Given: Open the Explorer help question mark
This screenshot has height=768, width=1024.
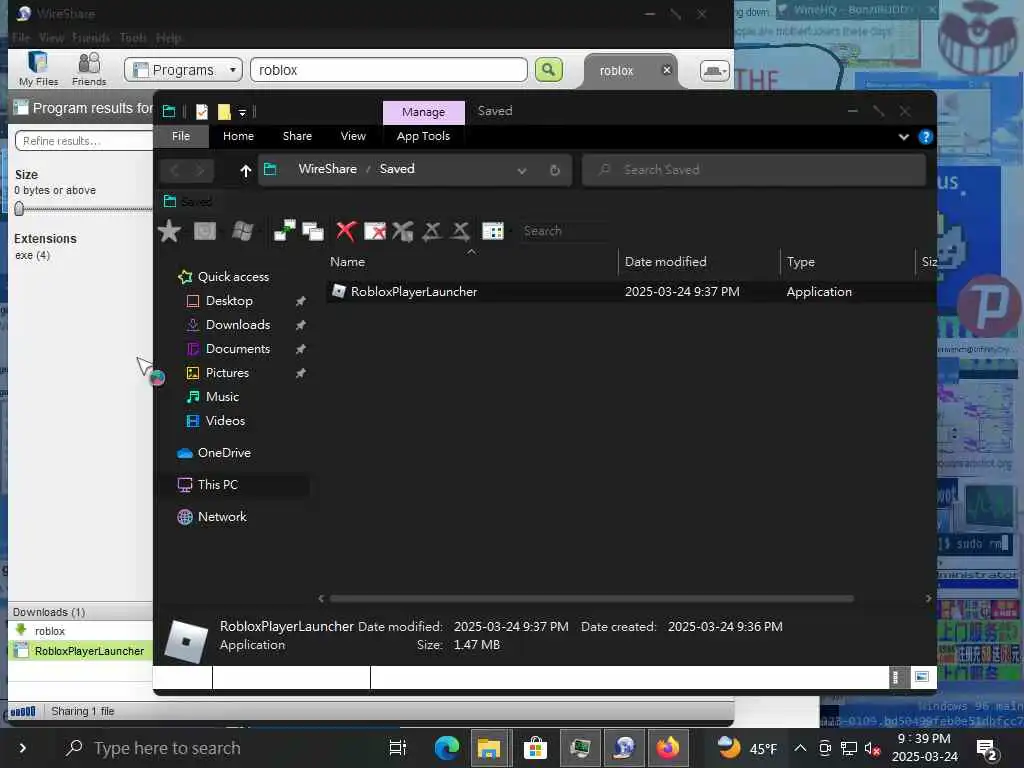Looking at the screenshot, I should click(x=925, y=136).
